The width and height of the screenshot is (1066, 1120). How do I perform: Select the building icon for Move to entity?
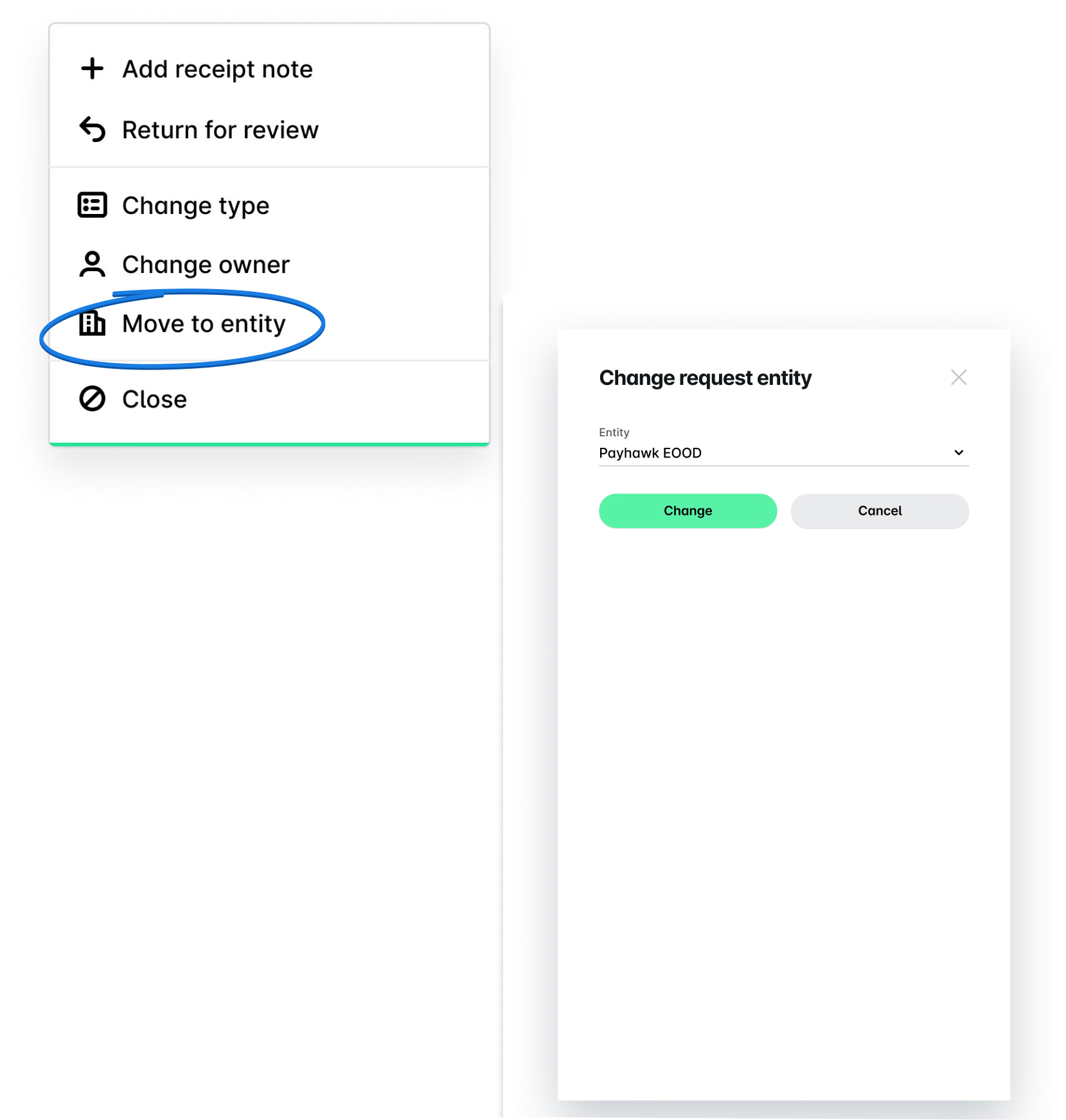click(x=92, y=324)
